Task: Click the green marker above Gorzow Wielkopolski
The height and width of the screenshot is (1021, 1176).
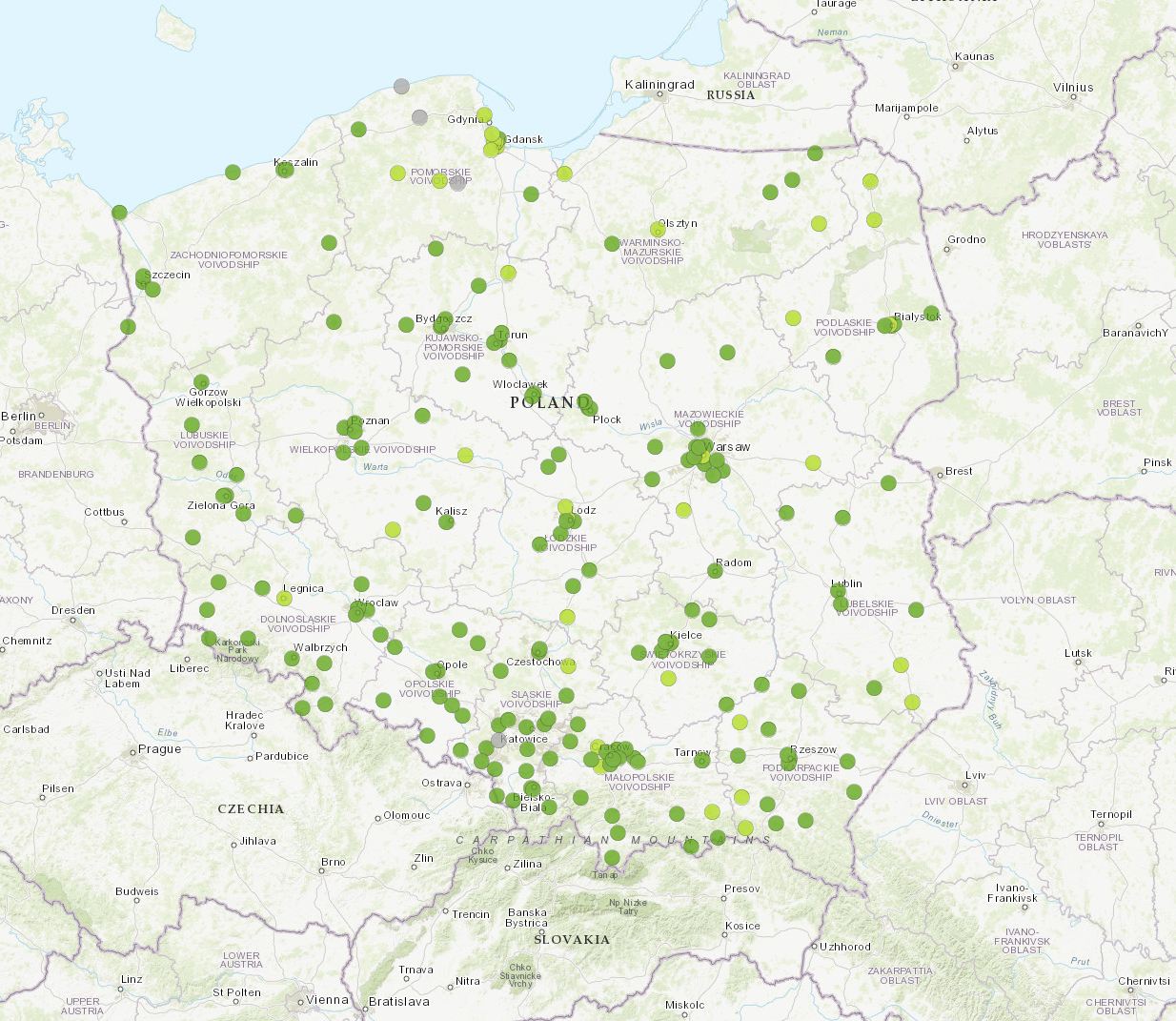Action: pyautogui.click(x=201, y=382)
